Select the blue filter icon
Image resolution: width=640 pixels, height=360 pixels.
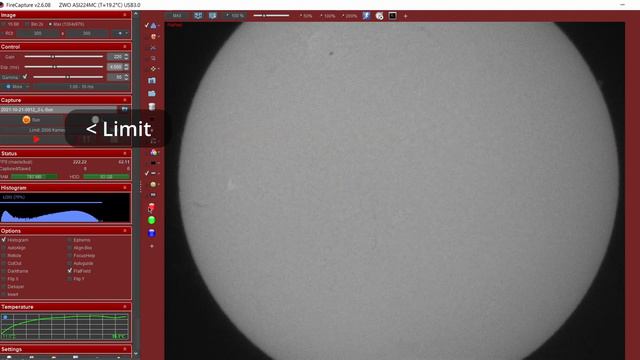pyautogui.click(x=152, y=233)
